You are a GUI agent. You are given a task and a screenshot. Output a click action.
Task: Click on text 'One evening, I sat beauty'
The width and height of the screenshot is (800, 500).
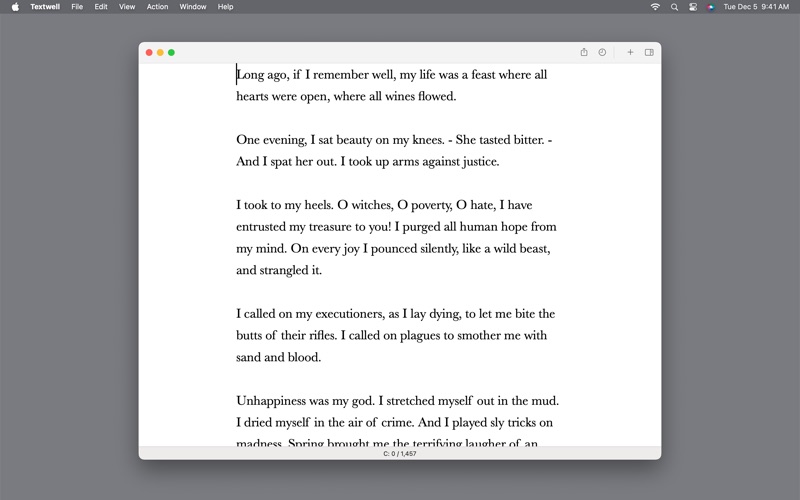coord(304,140)
